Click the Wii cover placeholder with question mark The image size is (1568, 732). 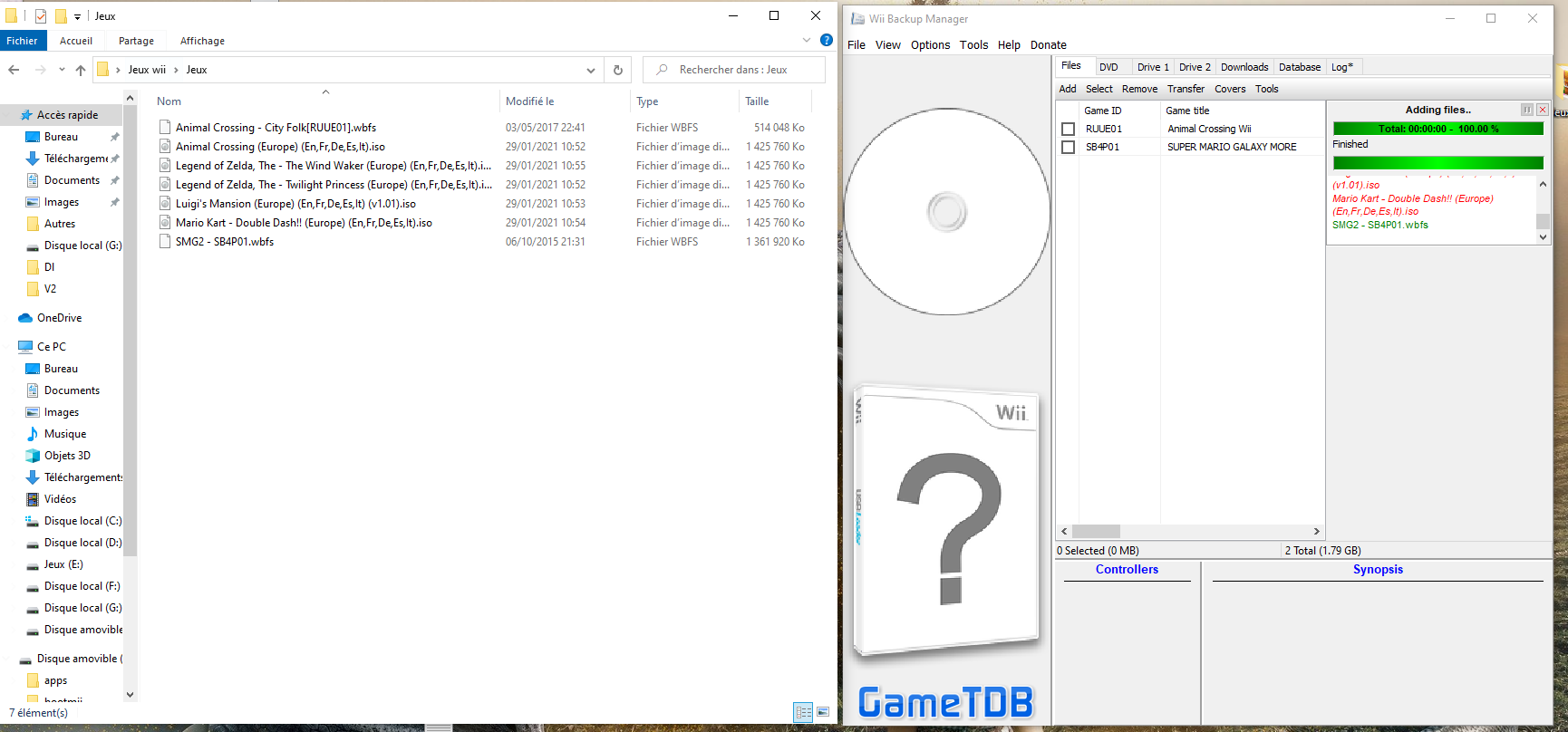click(946, 520)
